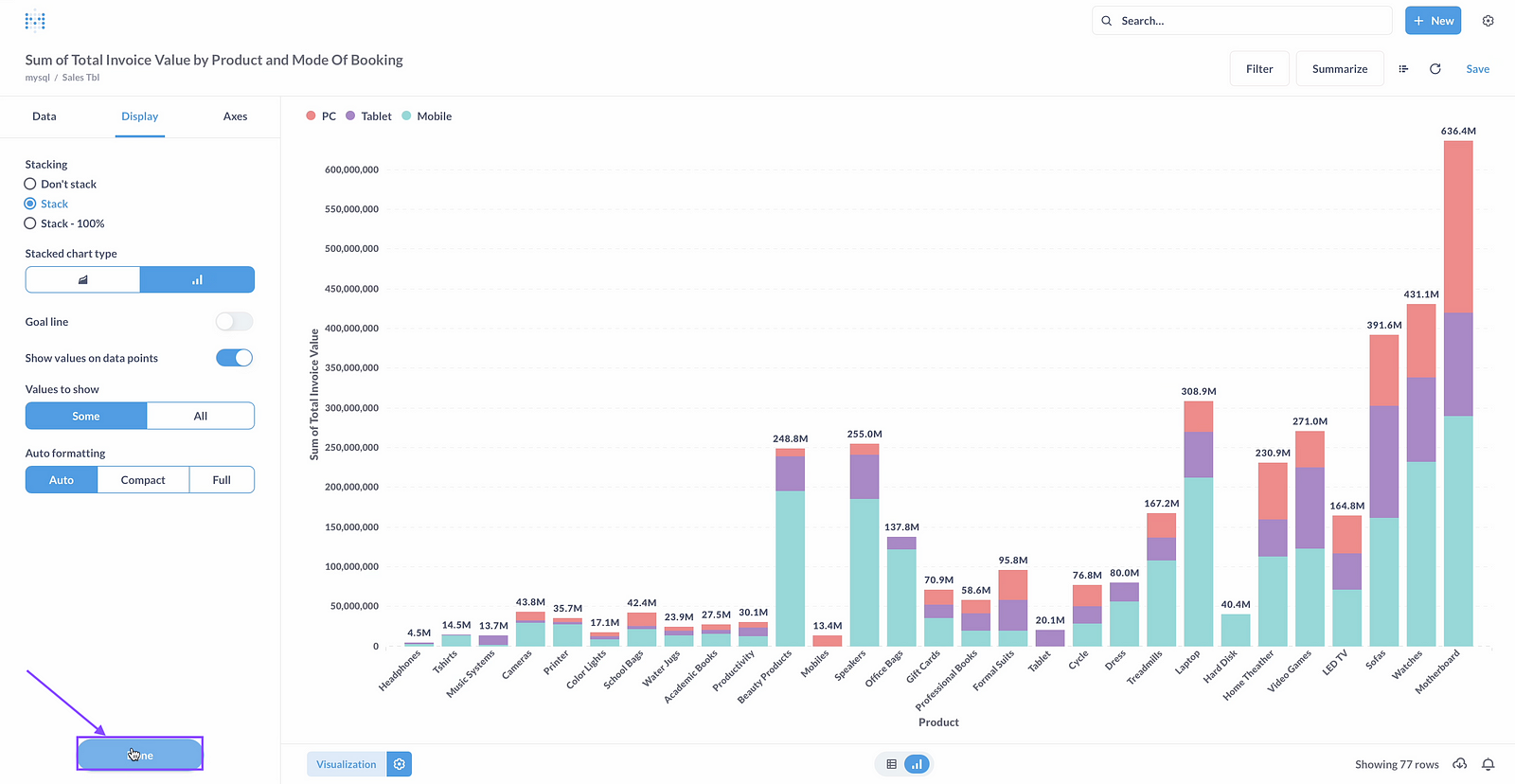The image size is (1515, 784).
Task: Turn off Show values on data points
Action: (234, 358)
